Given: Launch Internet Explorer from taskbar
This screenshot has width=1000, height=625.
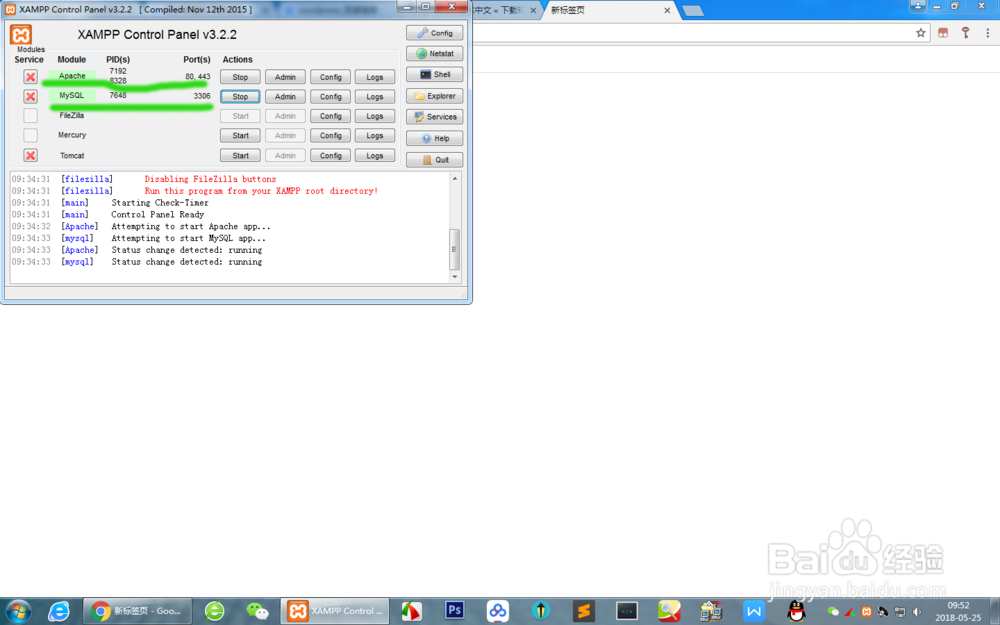Looking at the screenshot, I should 59,611.
